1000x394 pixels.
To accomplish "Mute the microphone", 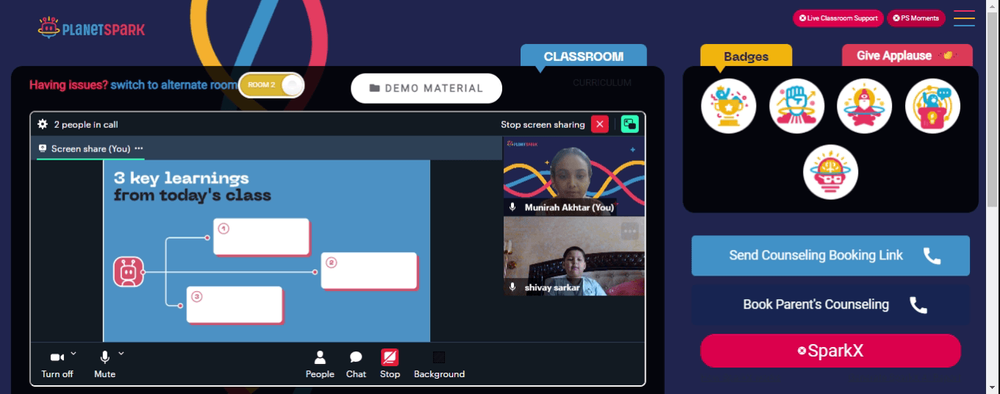I will (105, 365).
